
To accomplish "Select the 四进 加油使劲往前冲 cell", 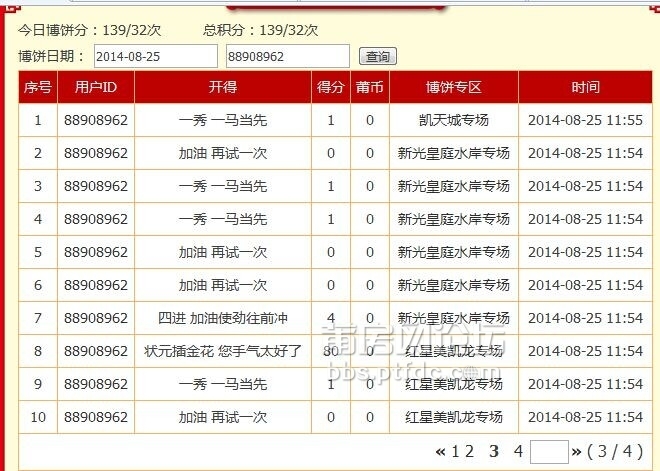I will (x=223, y=318).
